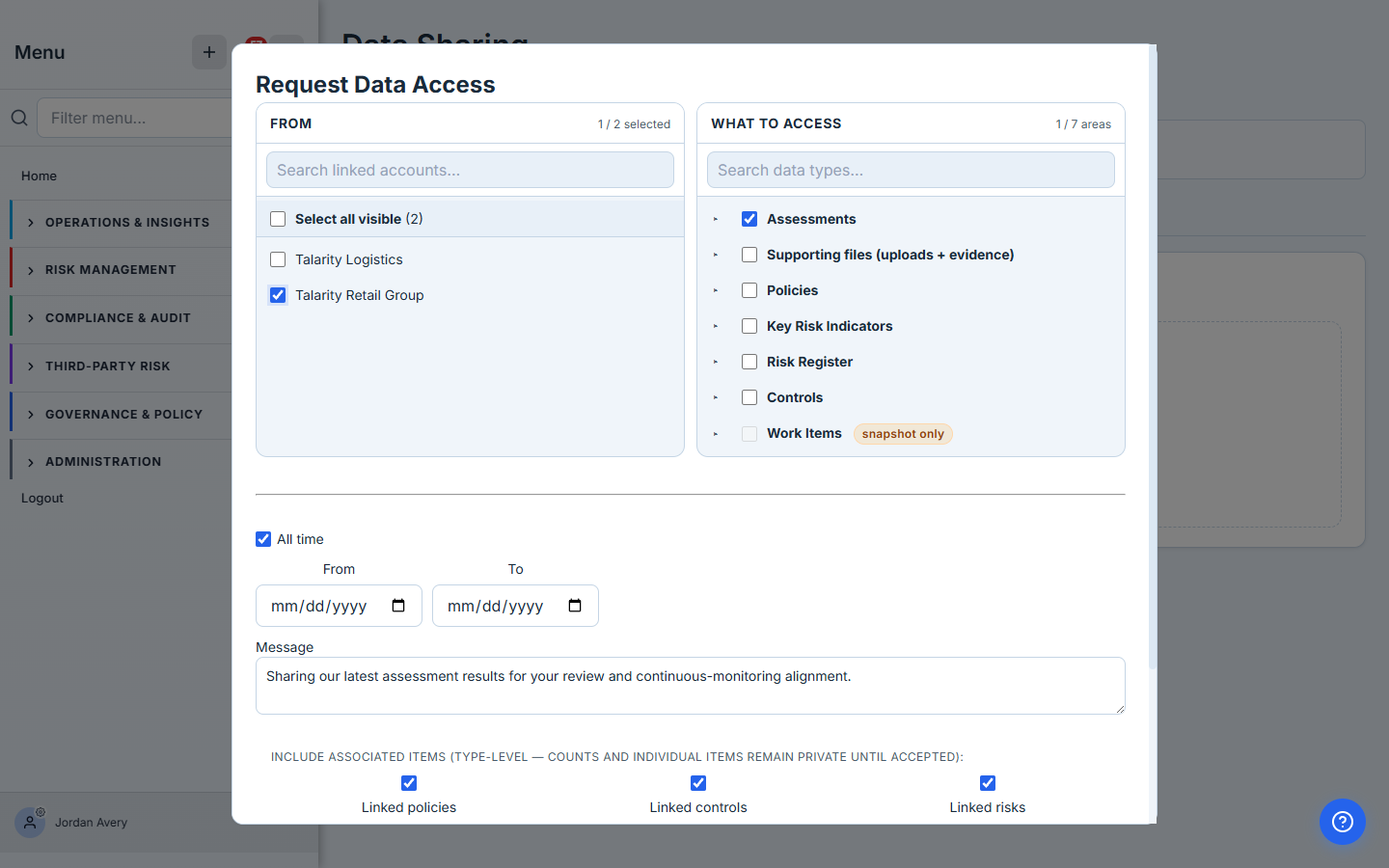Toggle the Work Items checkbox
The image size is (1389, 868).
click(749, 434)
